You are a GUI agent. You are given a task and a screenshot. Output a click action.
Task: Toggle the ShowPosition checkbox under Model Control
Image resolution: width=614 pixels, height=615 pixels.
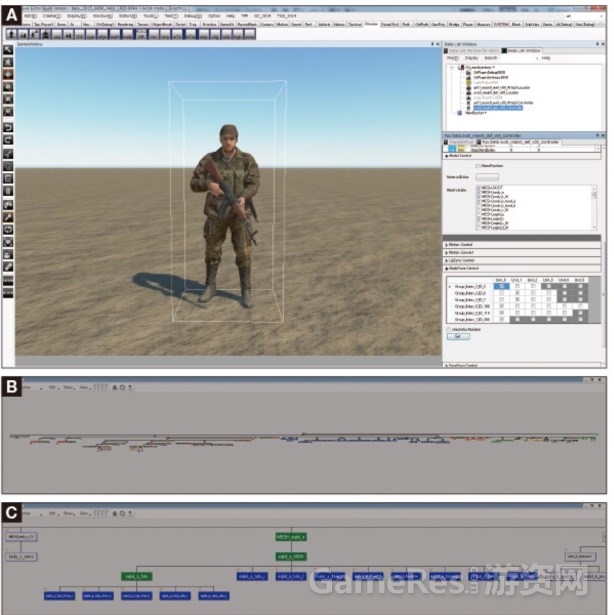pos(478,166)
